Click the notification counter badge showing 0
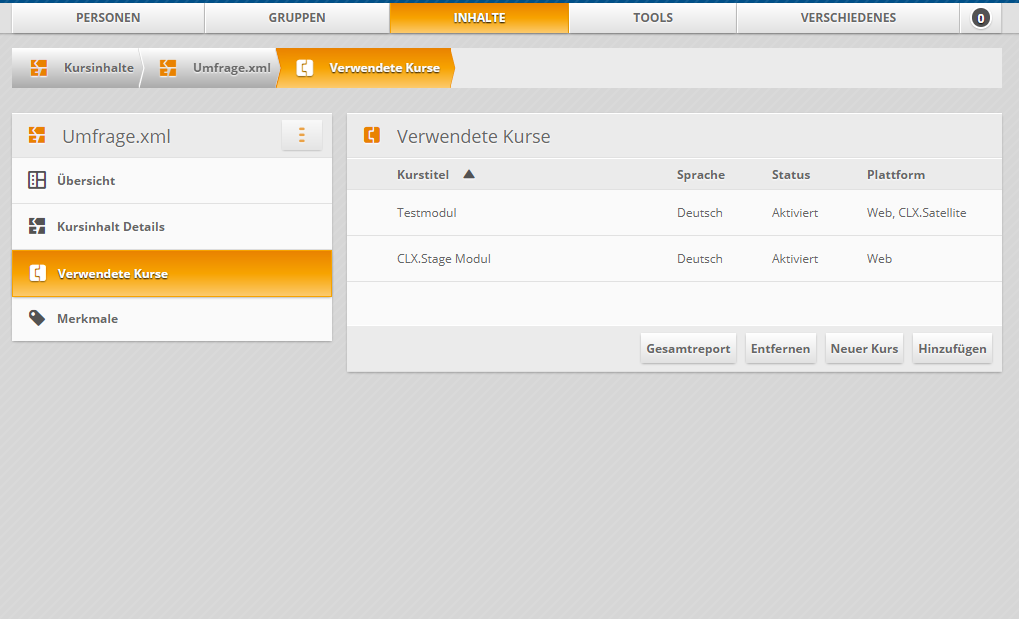 click(981, 18)
